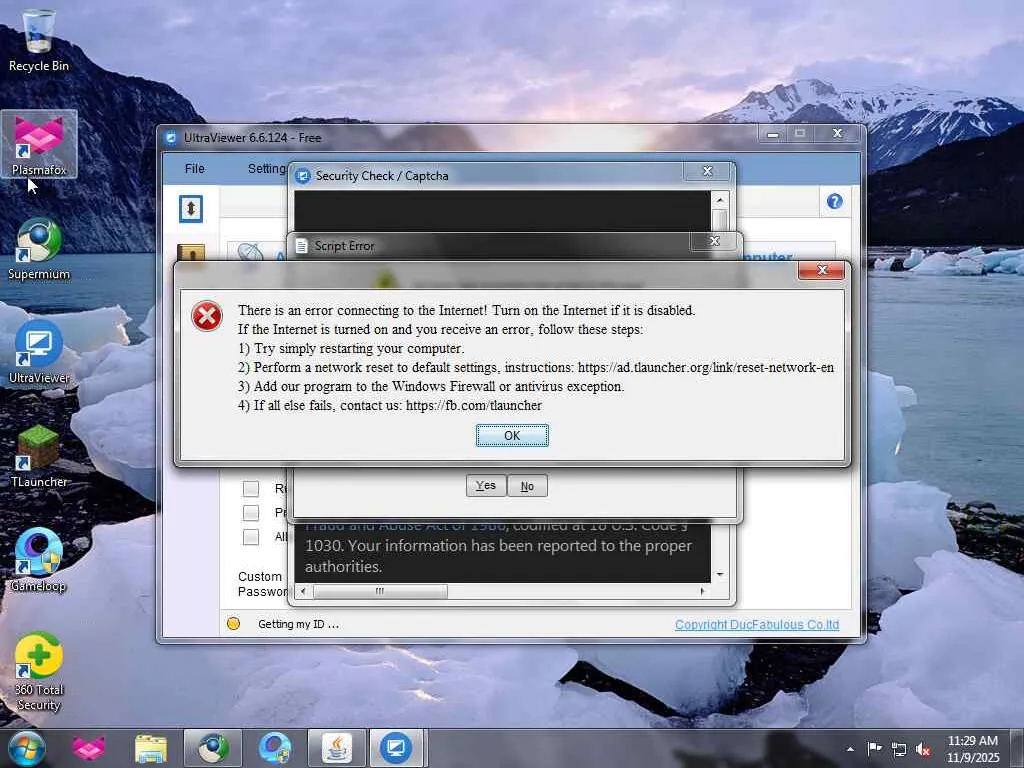Click the Captcha vertical scrollbar down arrow

coord(720,575)
